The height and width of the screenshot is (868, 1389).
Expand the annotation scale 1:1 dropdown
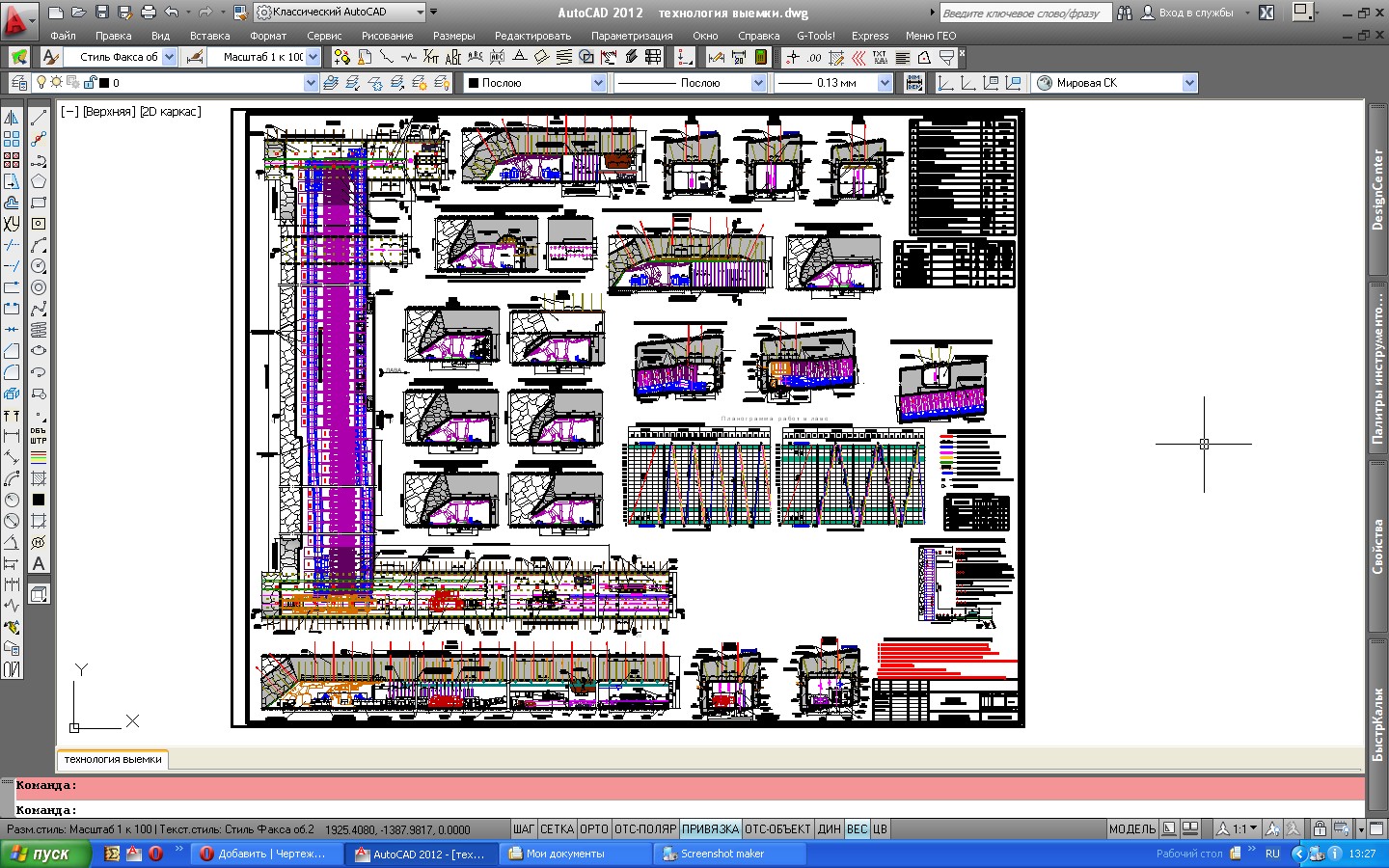[x=1238, y=828]
